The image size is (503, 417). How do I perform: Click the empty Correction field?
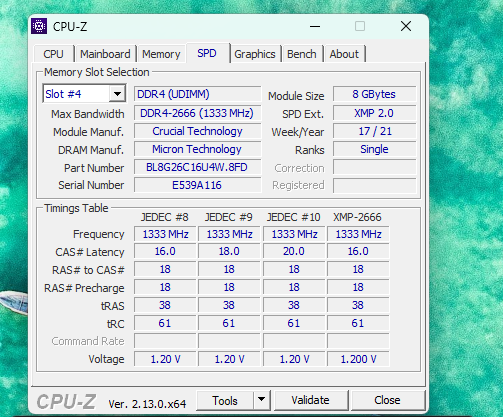tap(374, 167)
